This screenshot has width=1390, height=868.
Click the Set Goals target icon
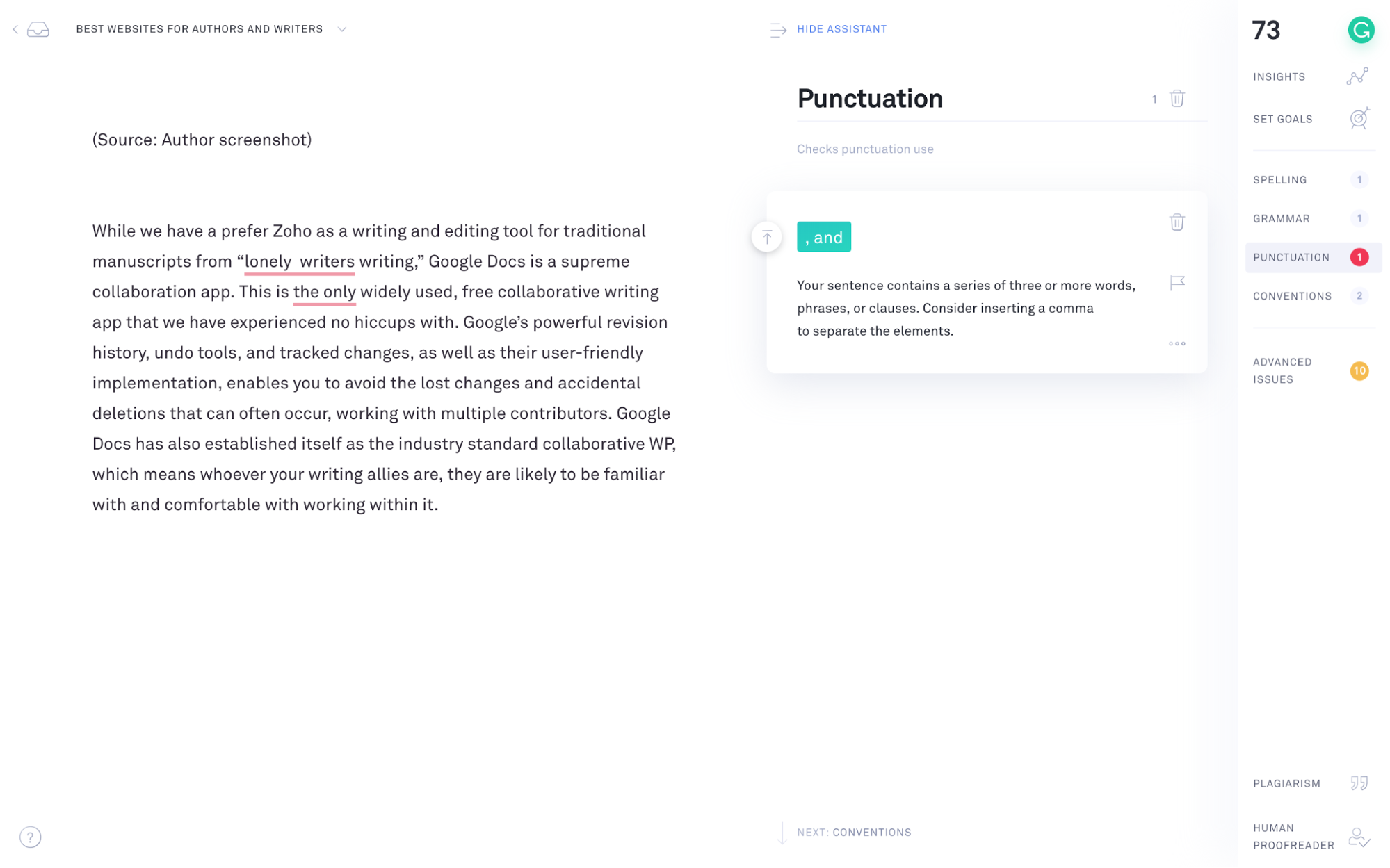click(x=1359, y=119)
